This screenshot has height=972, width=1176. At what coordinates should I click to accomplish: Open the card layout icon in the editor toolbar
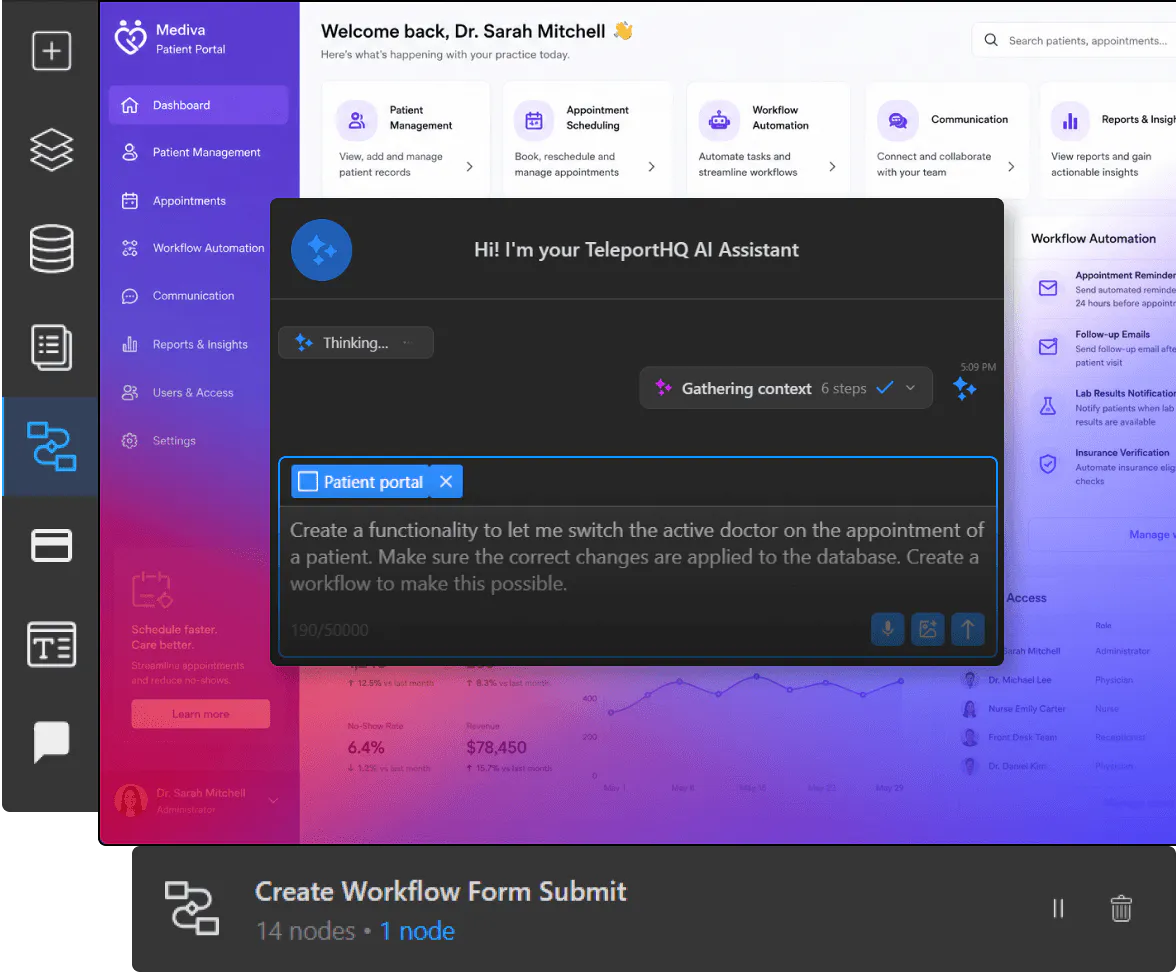coord(51,545)
